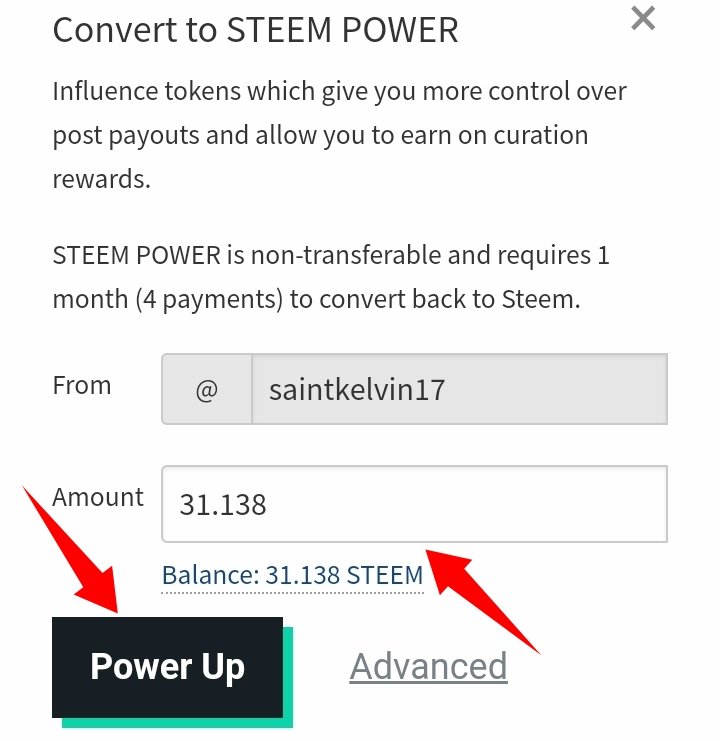Image resolution: width=720 pixels, height=741 pixels.
Task: Click the word "rewards." in the description
Action: pos(101,178)
